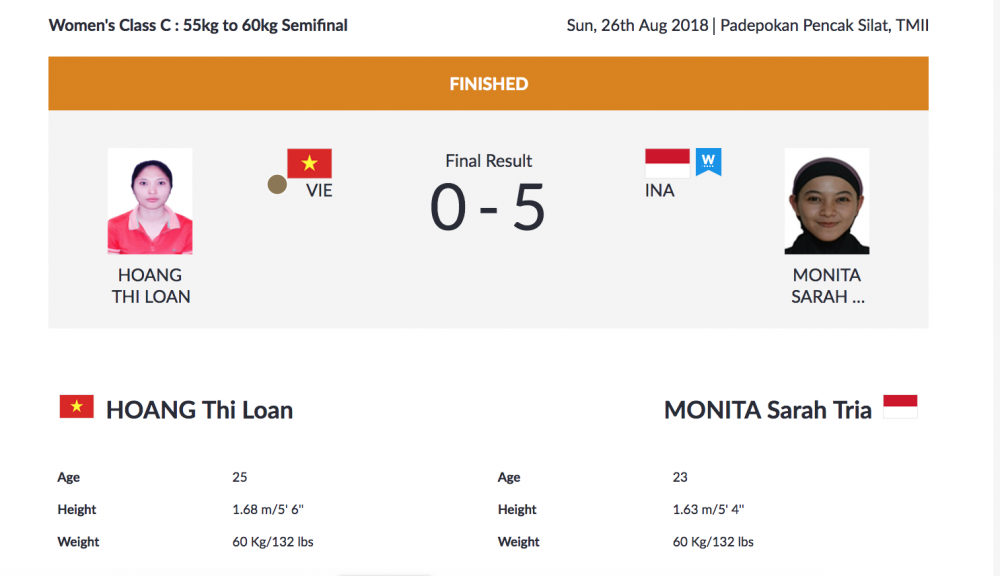Click Vietnam flag next to HOANG Thi Loan heading
1000x576 pixels.
[x=77, y=406]
